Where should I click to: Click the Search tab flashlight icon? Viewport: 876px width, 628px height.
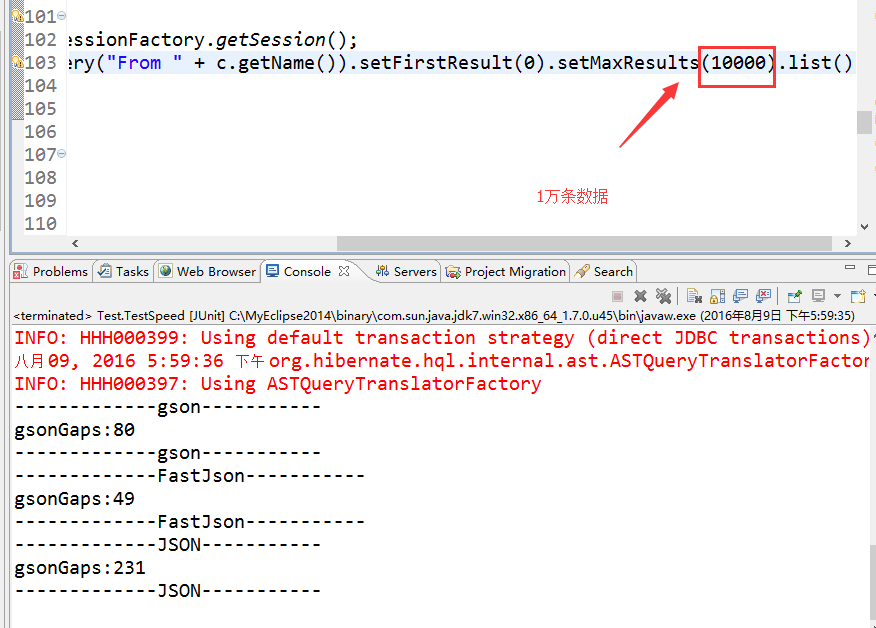point(582,271)
